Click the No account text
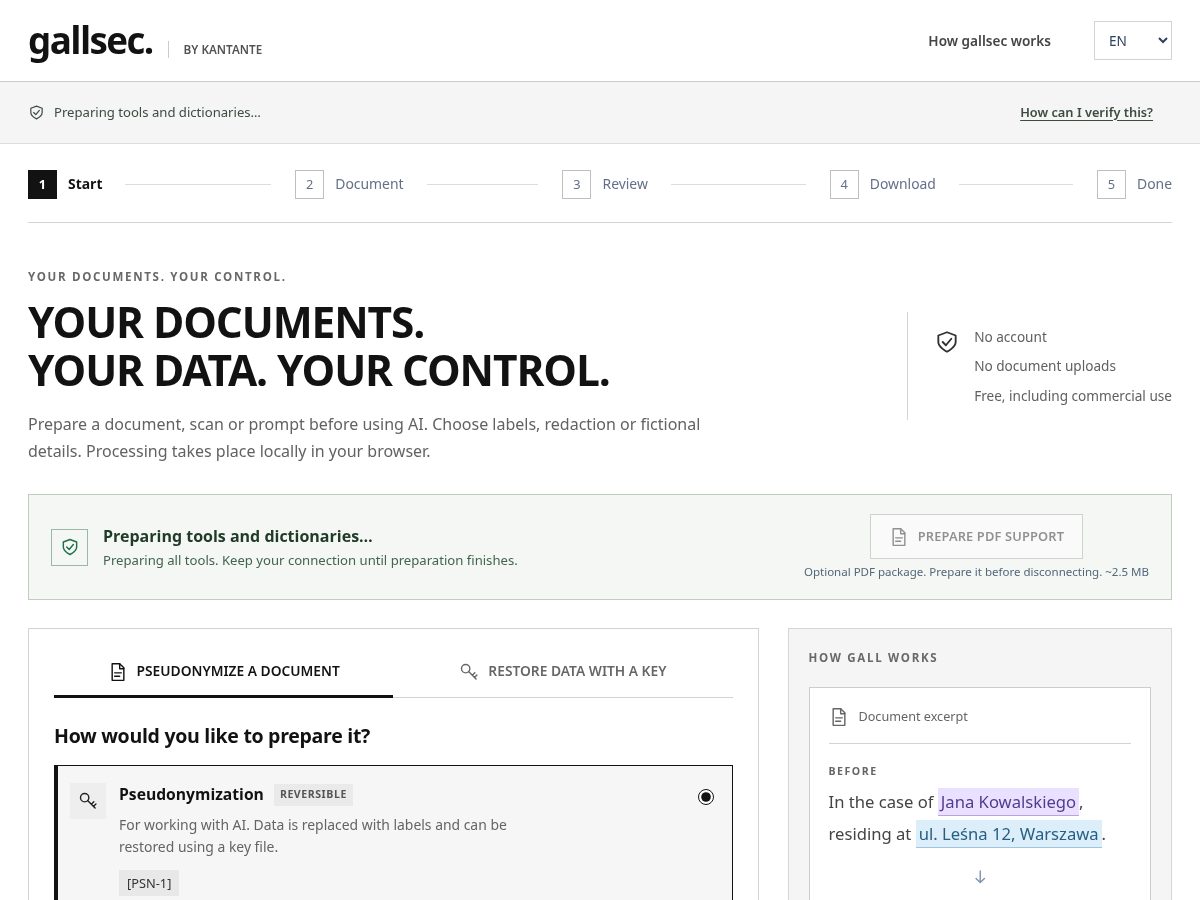The image size is (1200, 900). coord(1010,337)
